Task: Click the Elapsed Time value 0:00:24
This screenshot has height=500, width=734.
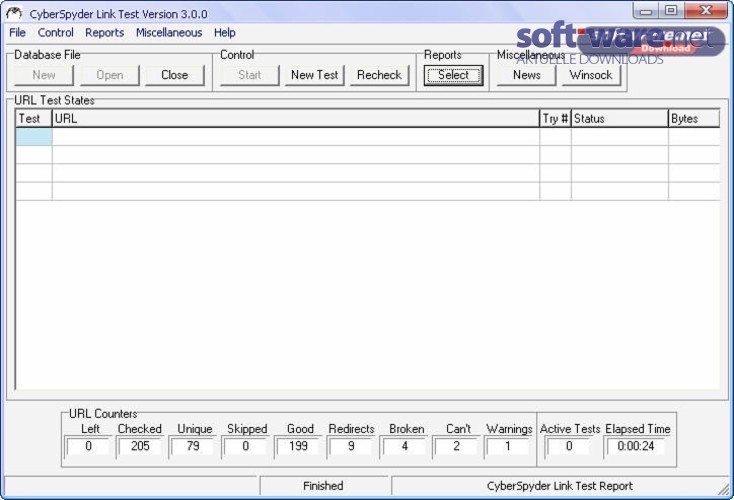Action: point(636,446)
